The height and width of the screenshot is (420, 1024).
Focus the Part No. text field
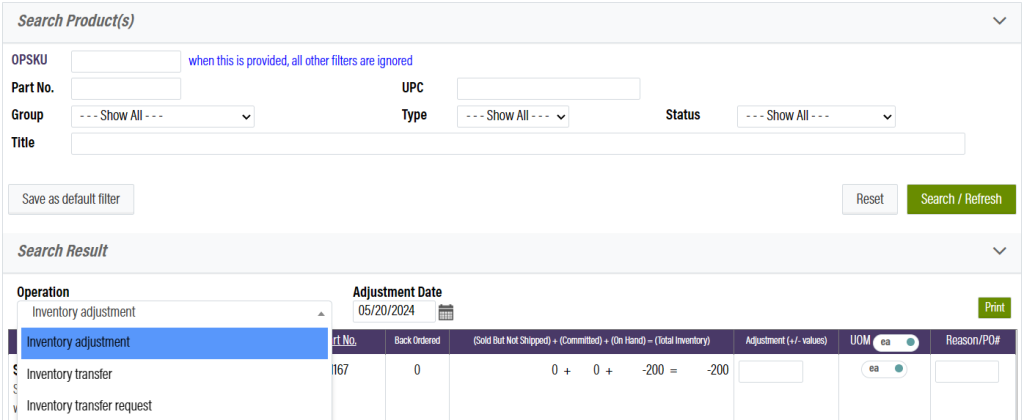pyautogui.click(x=126, y=88)
